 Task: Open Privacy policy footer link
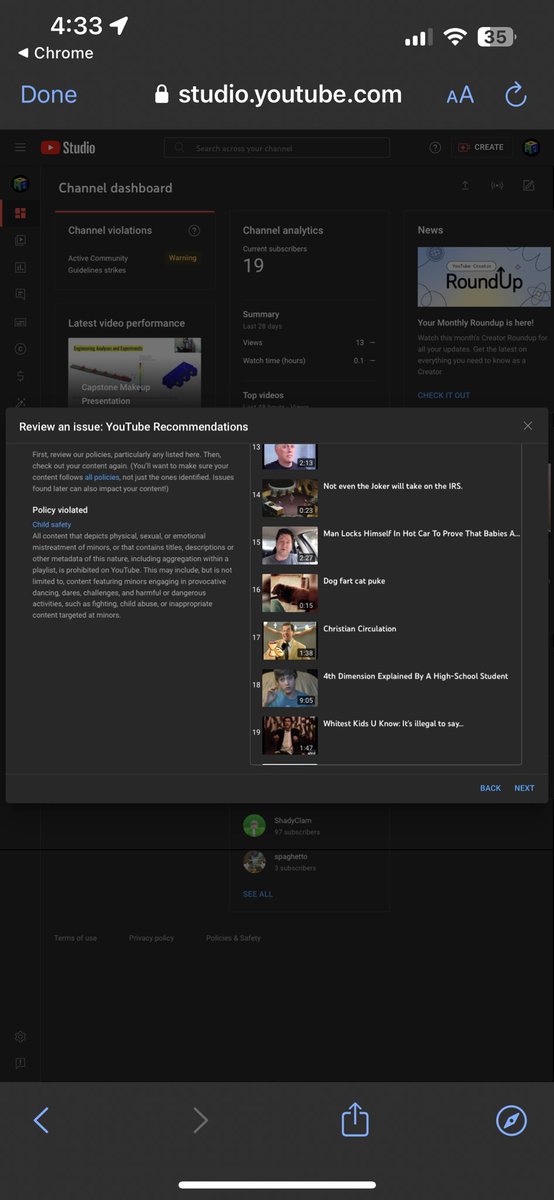coord(151,938)
